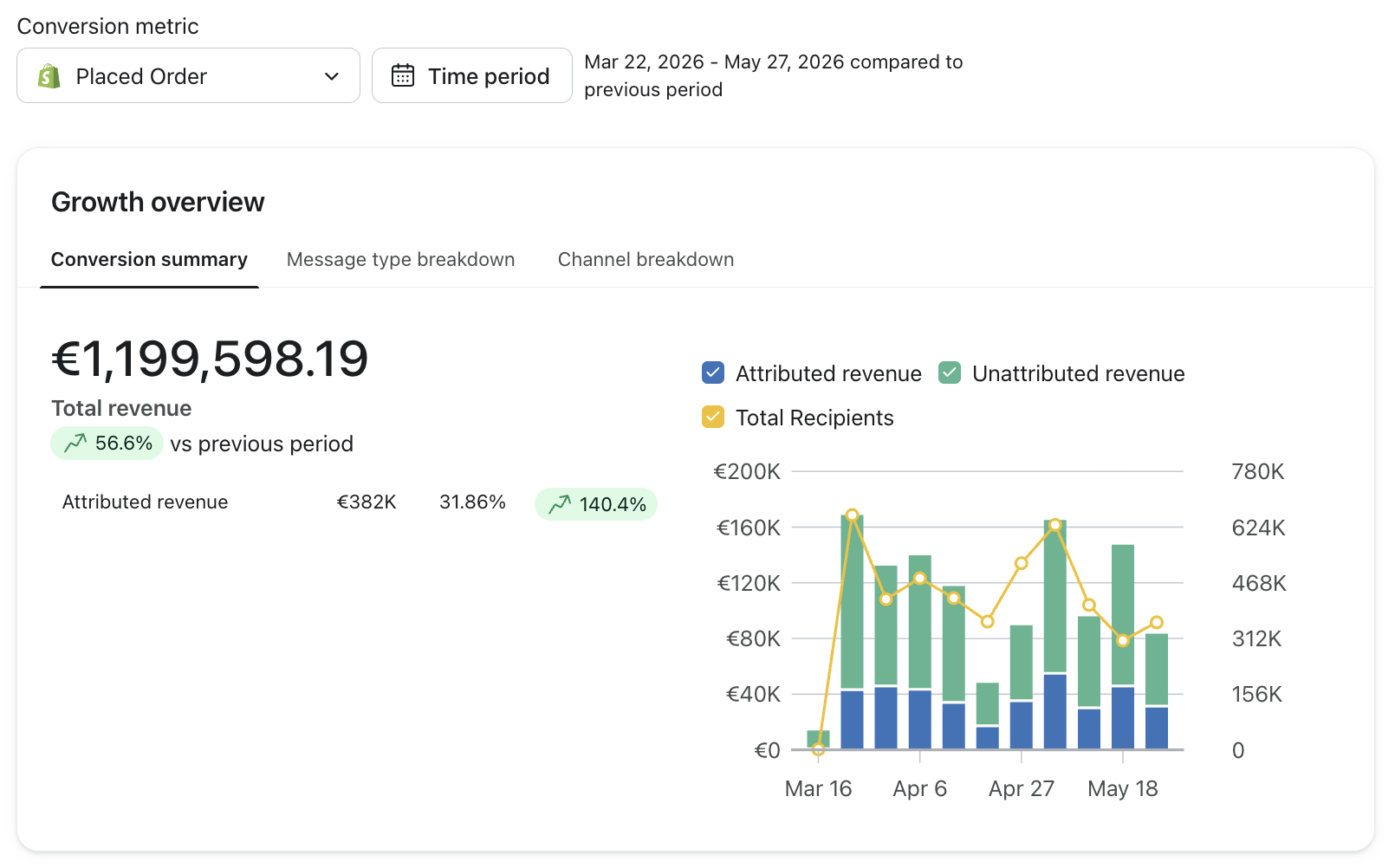Click the Attributed revenue row label

coord(145,502)
